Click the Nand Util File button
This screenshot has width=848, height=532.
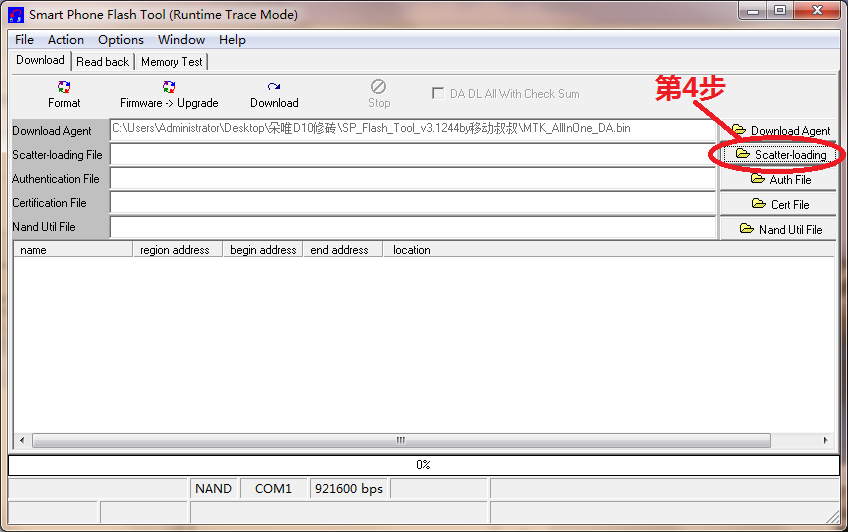778,229
